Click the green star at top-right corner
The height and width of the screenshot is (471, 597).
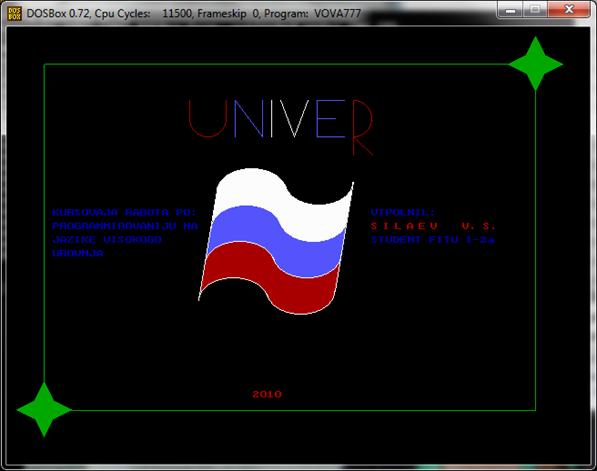click(x=535, y=64)
